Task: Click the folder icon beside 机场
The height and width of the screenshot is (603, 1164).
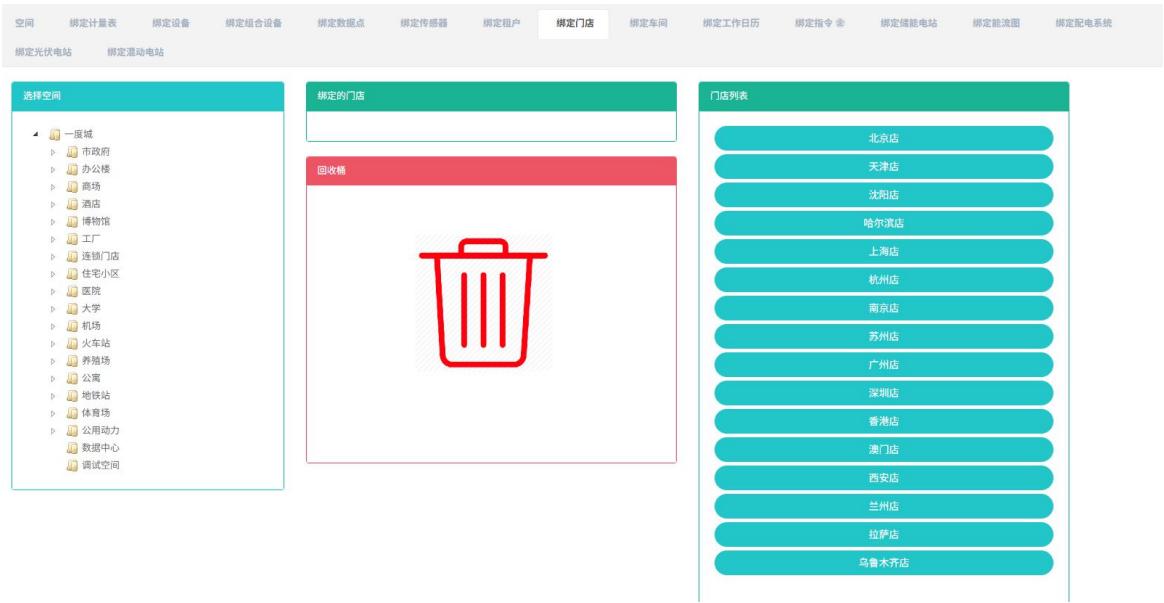Action: coord(72,326)
